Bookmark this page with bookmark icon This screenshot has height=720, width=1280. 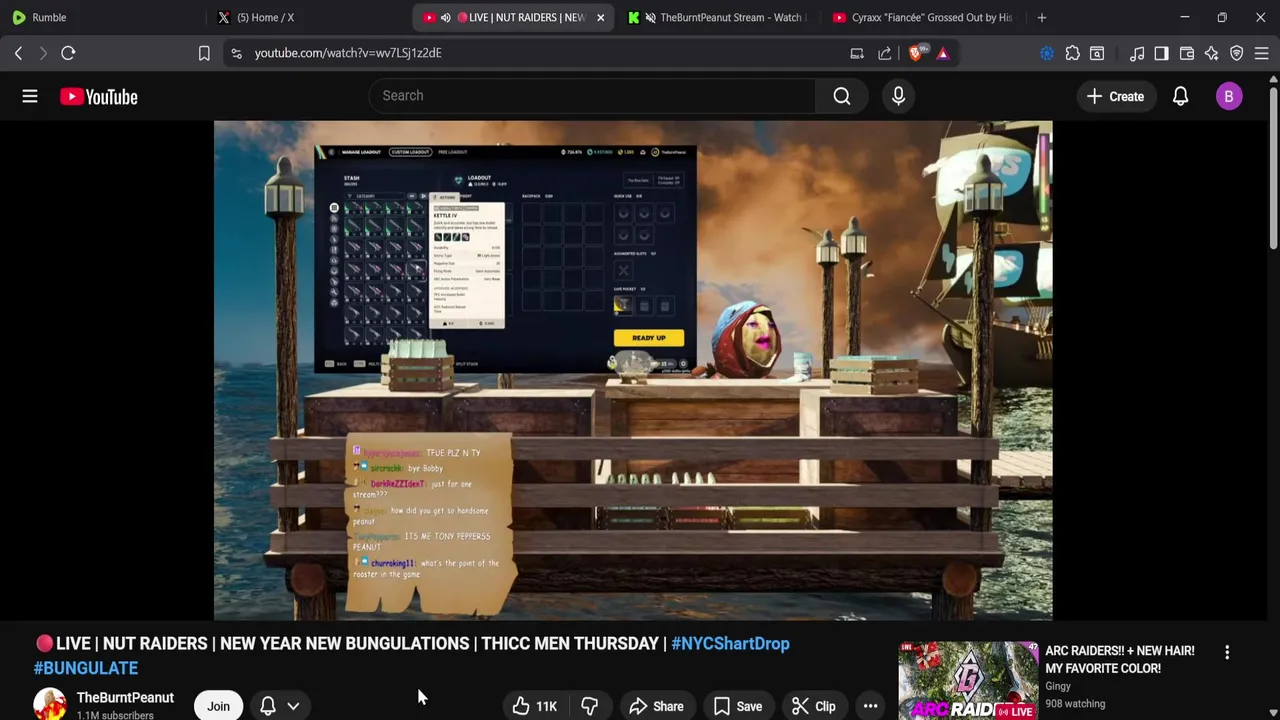point(204,53)
